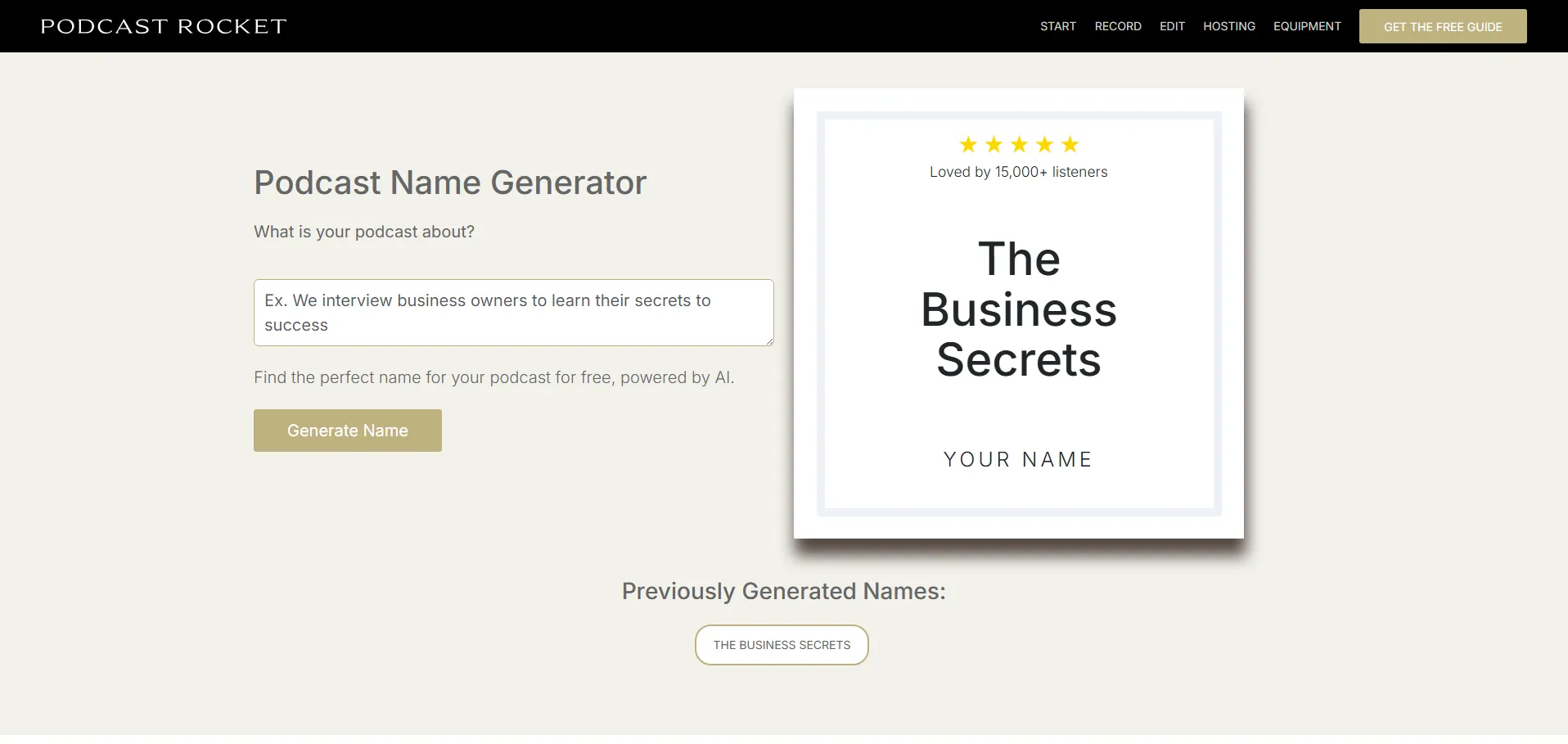Focus the podcast description text box

[513, 313]
